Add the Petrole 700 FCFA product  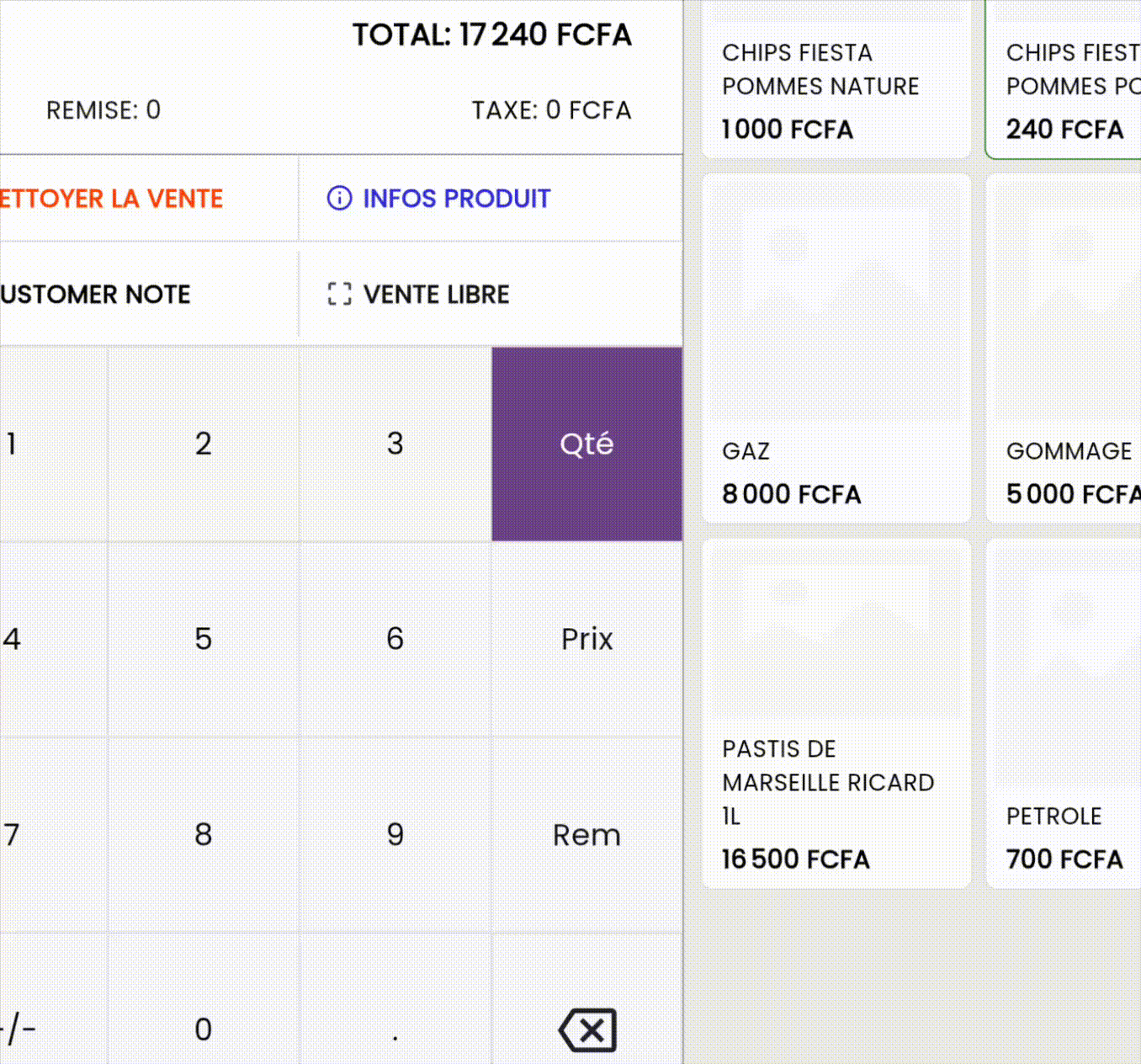(x=1064, y=714)
